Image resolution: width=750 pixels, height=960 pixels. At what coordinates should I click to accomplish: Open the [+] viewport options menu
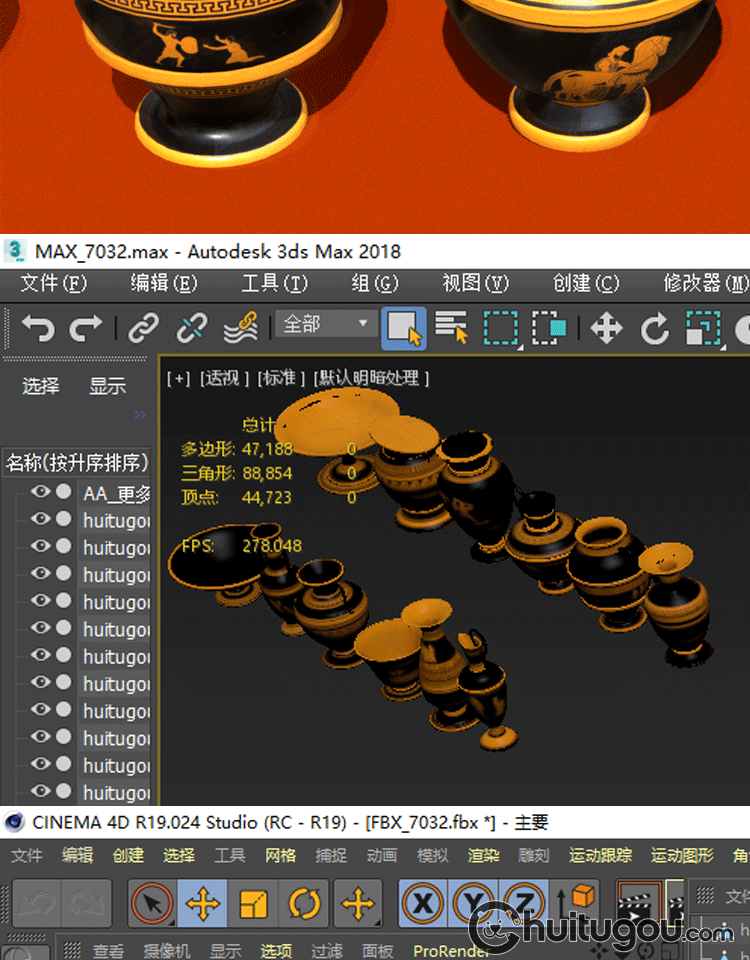click(x=179, y=378)
